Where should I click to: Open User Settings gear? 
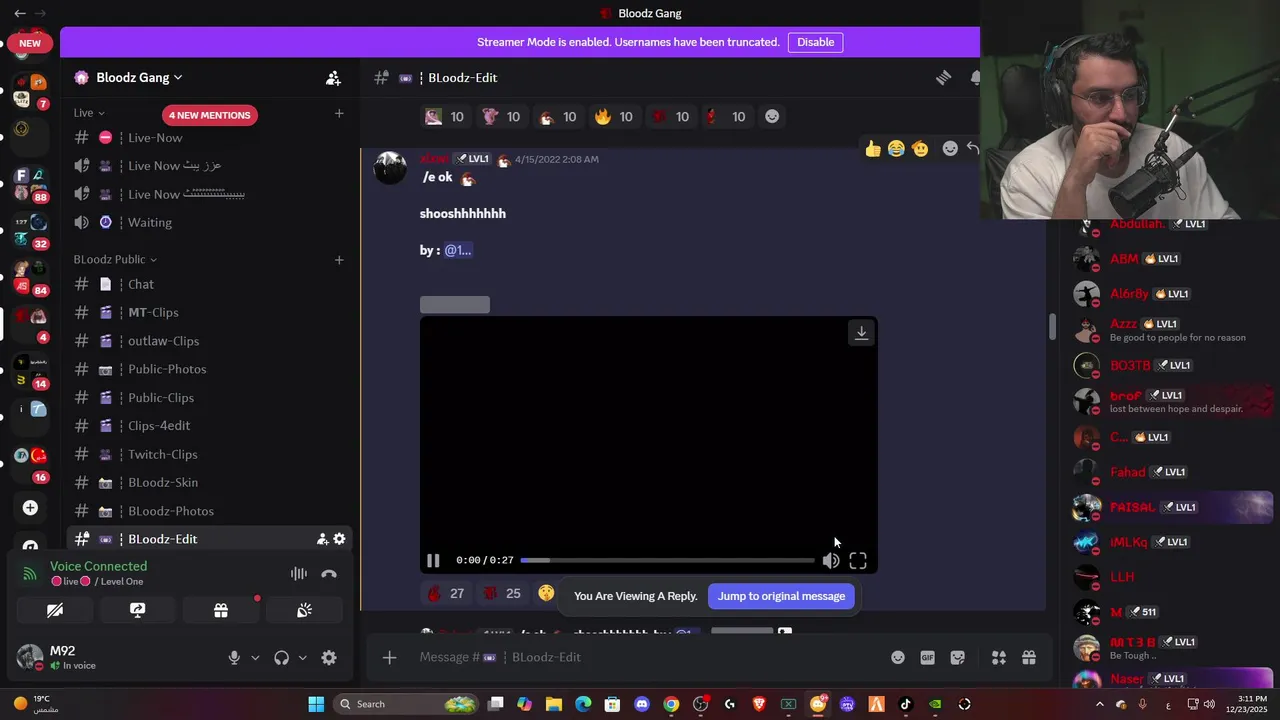click(x=329, y=658)
